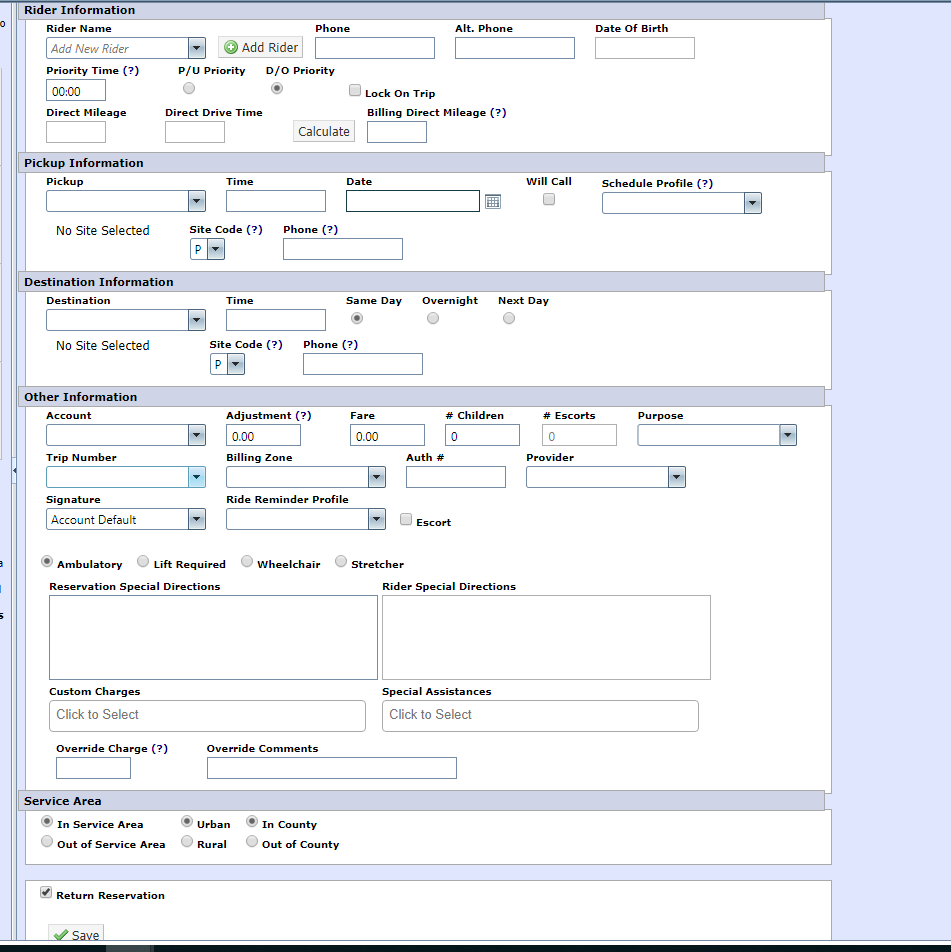Select the P/U Priority radio button
Screen dimensions: 951x952
click(x=189, y=88)
